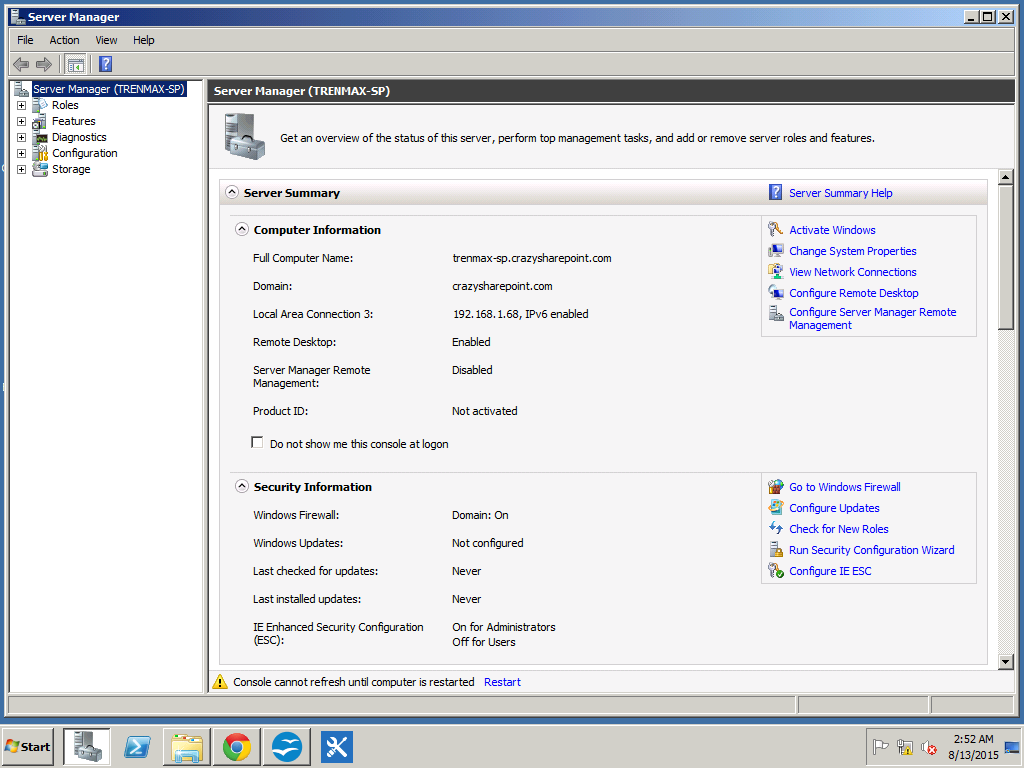Click View Network Connections link
The width and height of the screenshot is (1024, 768).
(x=852, y=272)
